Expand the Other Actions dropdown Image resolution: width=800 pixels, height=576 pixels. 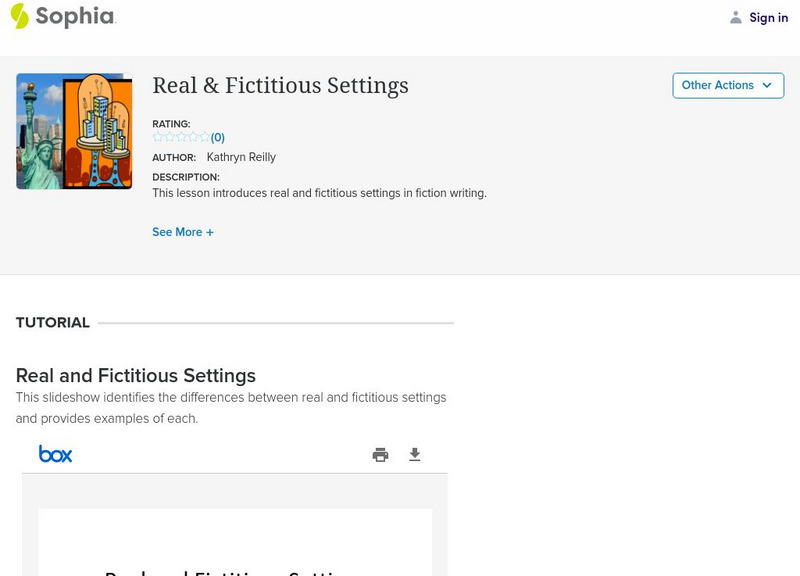pos(727,85)
